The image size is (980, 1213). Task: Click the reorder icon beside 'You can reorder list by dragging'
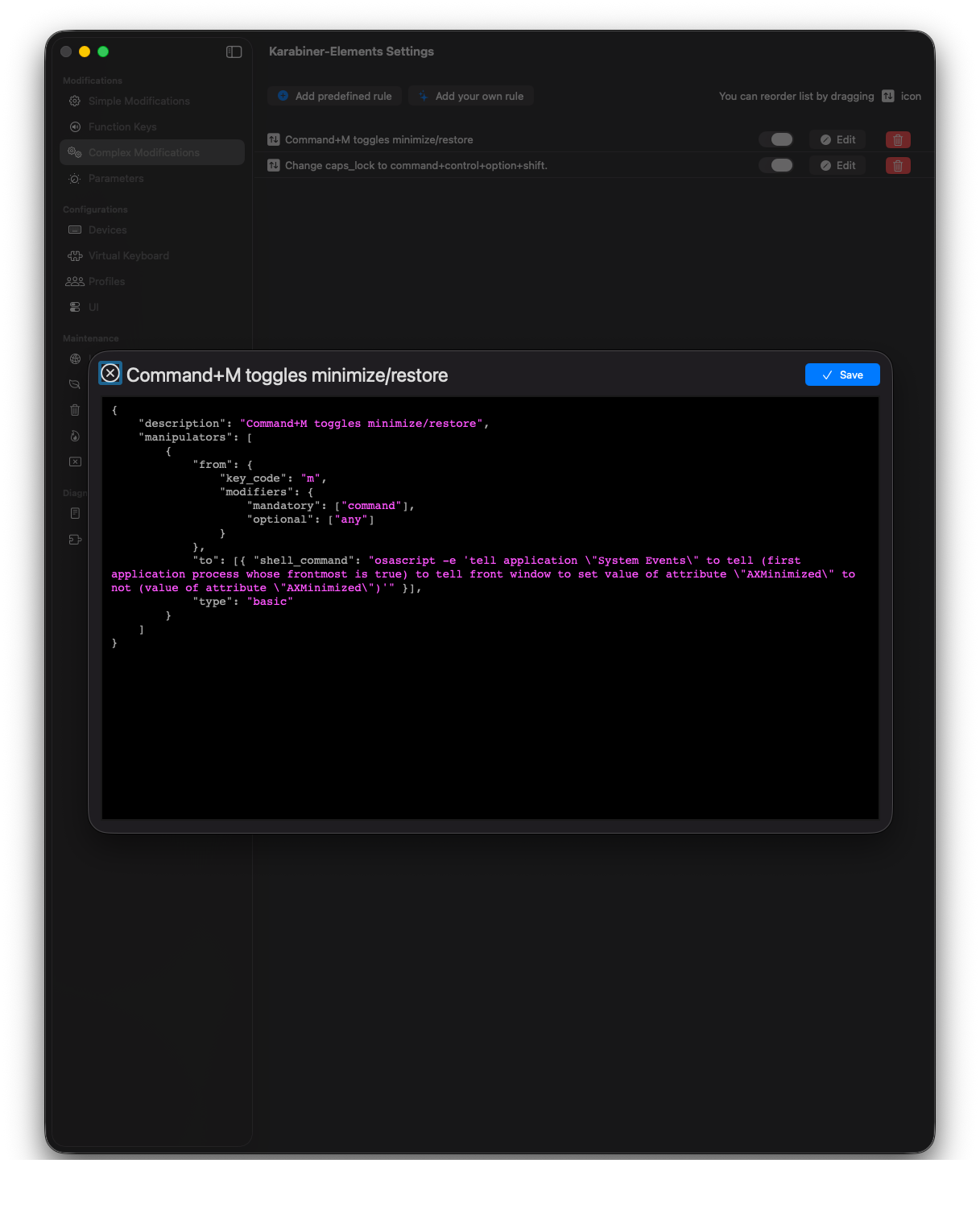(x=887, y=96)
